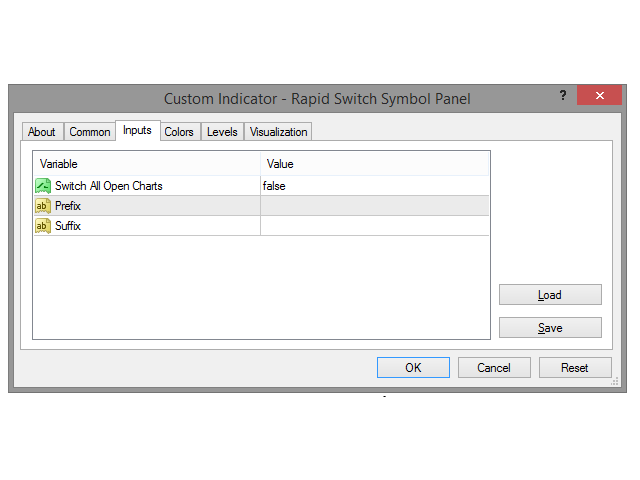This screenshot has width=640, height=480.
Task: Open the Levels tab
Action: click(222, 132)
